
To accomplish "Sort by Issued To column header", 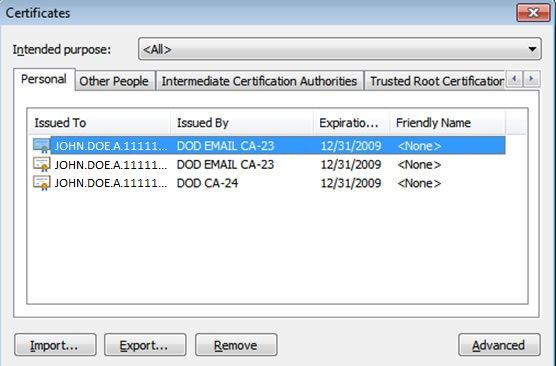I will 99,123.
